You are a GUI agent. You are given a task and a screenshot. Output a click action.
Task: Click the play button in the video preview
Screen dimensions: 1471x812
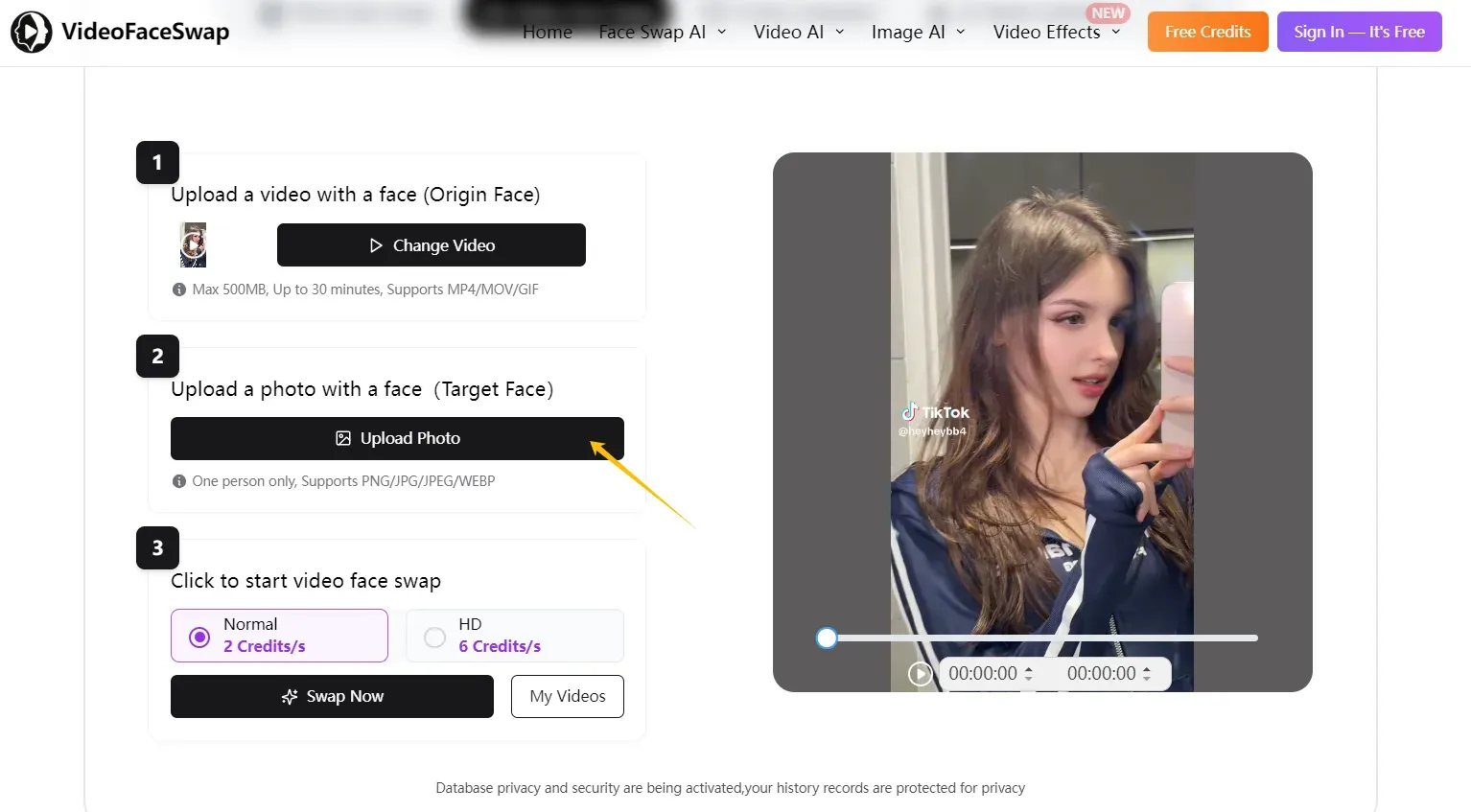(x=920, y=673)
